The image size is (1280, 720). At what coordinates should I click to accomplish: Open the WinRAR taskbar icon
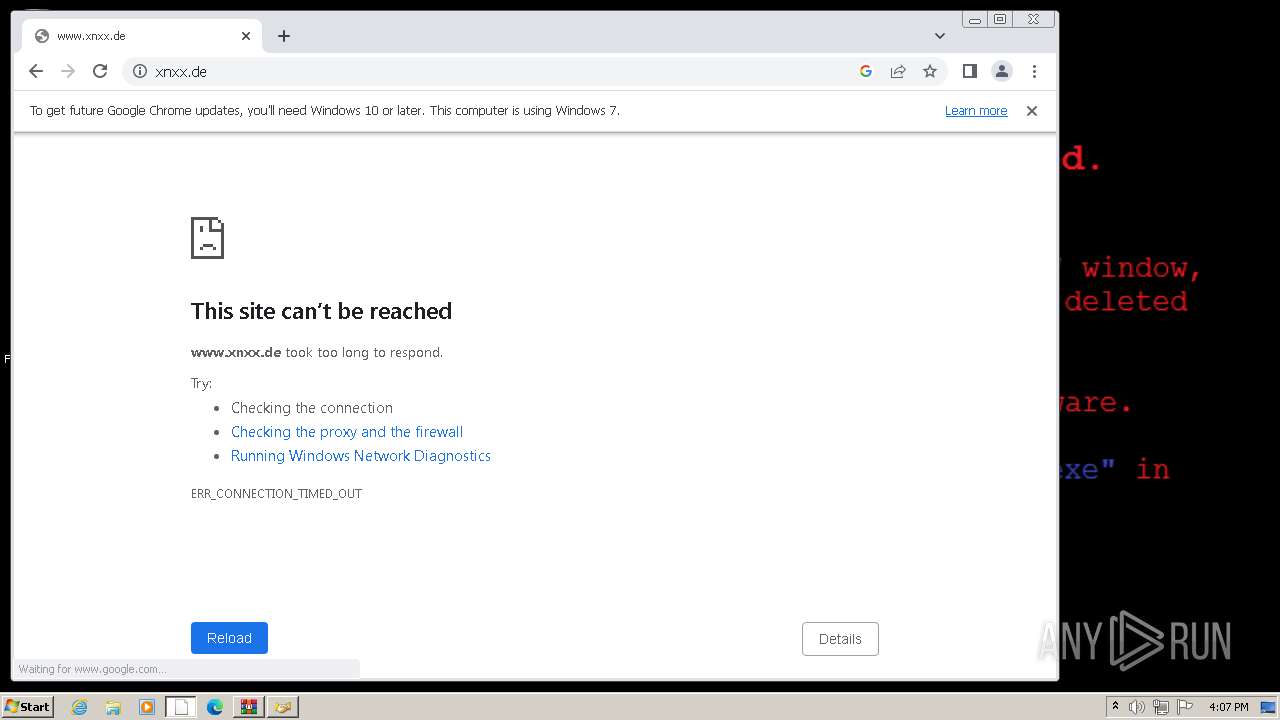point(248,707)
